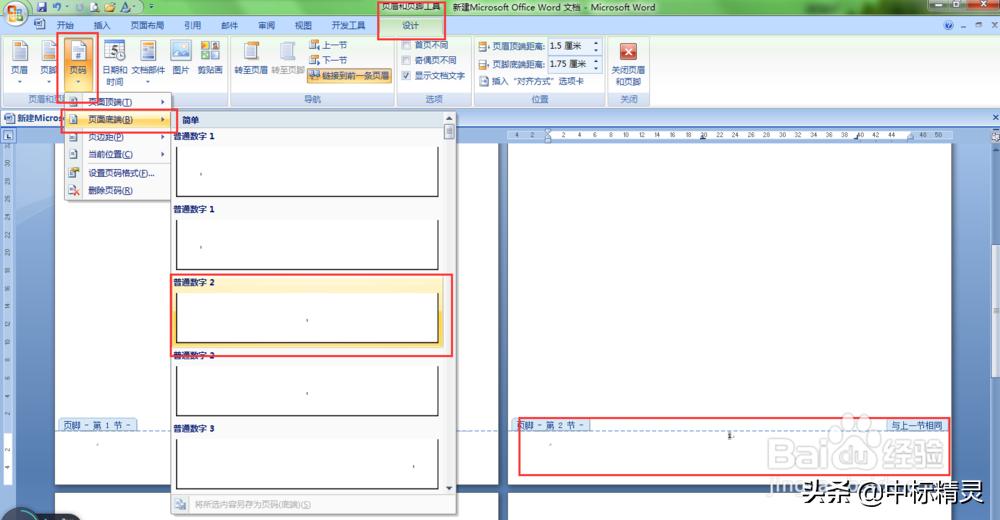Expand the 当前位置(C) submenu
The height and width of the screenshot is (520, 1000).
tap(118, 154)
